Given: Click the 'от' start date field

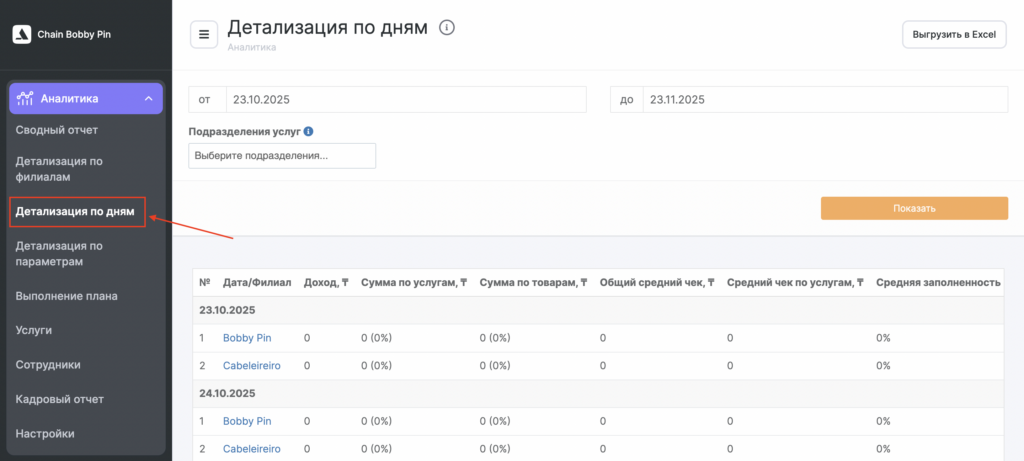Looking at the screenshot, I should 405,100.
